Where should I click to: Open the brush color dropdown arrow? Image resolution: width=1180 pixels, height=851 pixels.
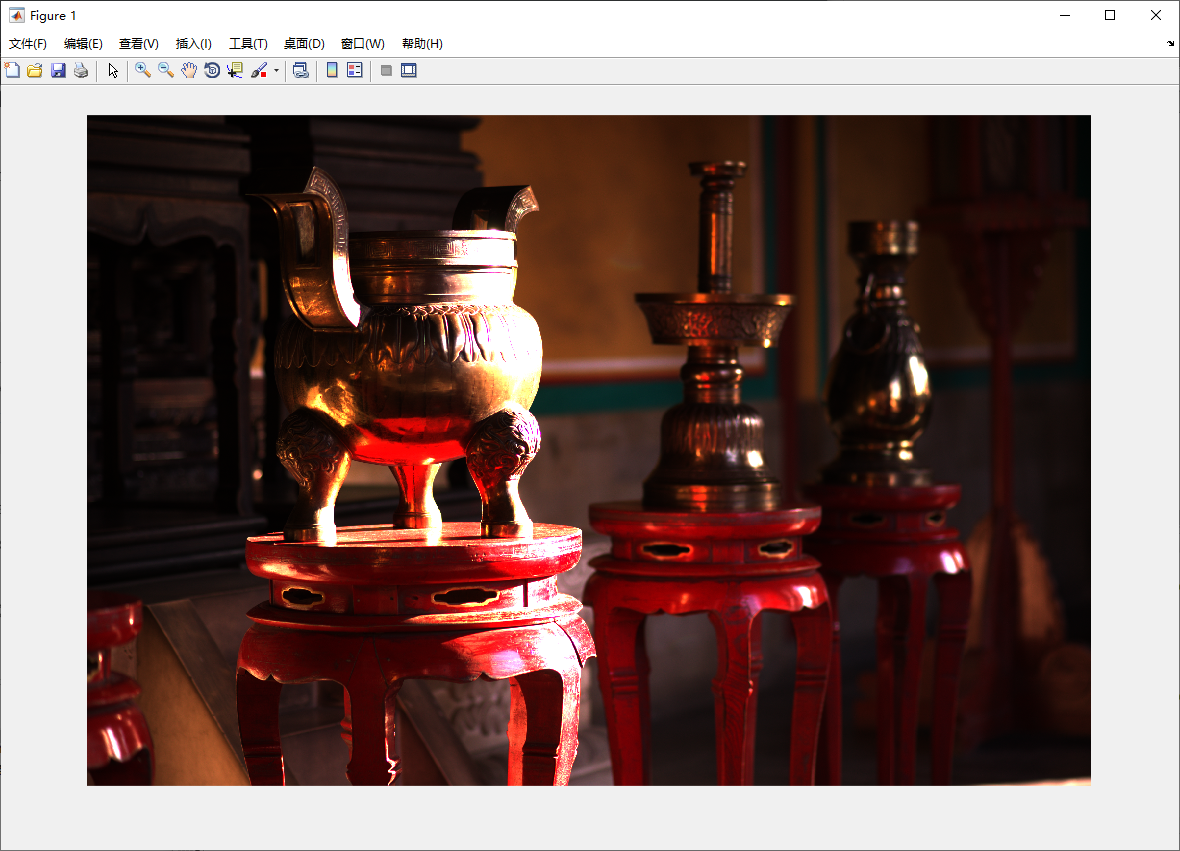point(276,71)
